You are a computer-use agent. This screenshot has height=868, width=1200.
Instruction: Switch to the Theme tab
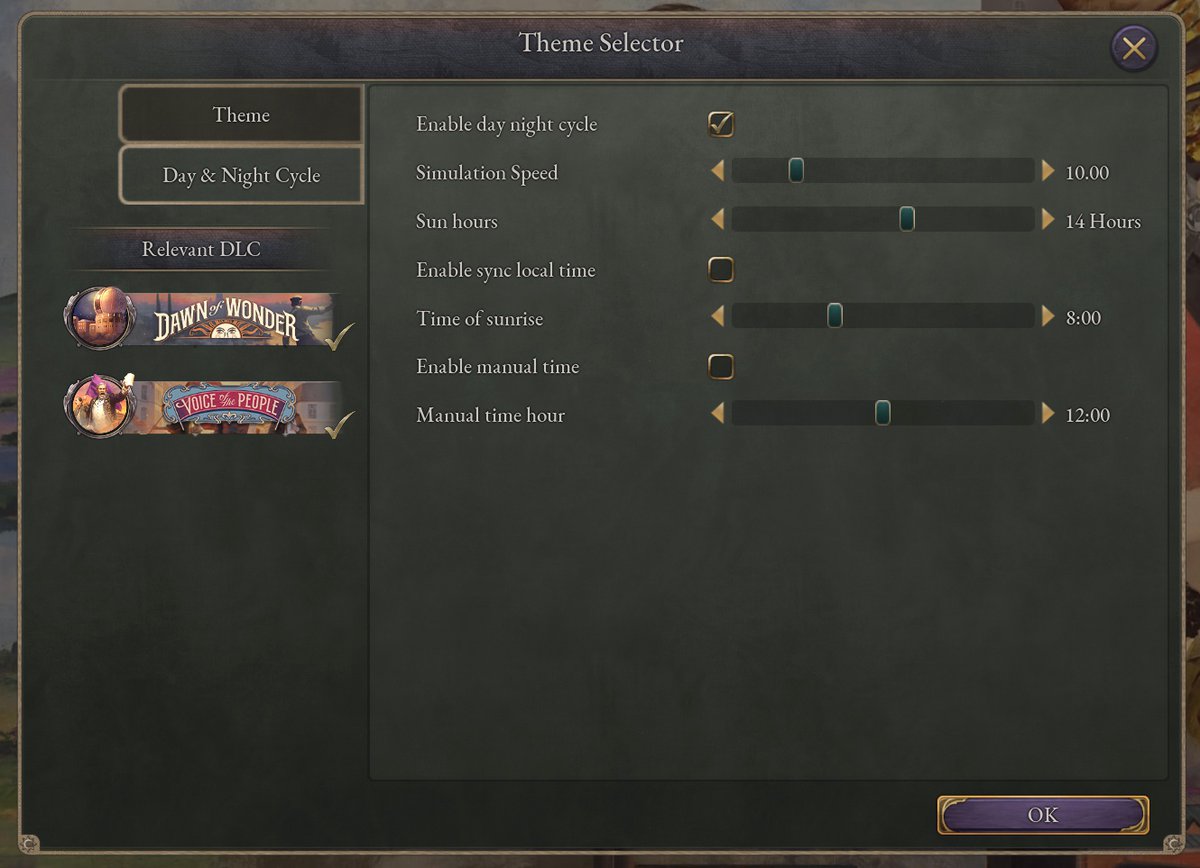click(241, 115)
